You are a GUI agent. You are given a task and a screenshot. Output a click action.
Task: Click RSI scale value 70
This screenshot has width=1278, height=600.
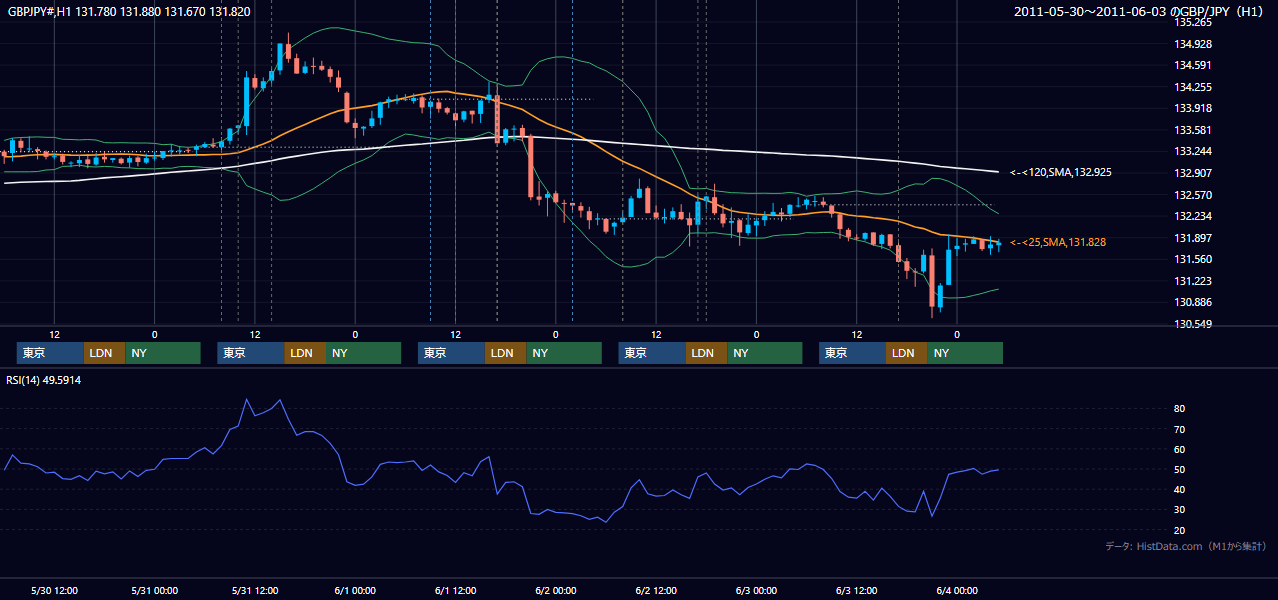pyautogui.click(x=1180, y=429)
